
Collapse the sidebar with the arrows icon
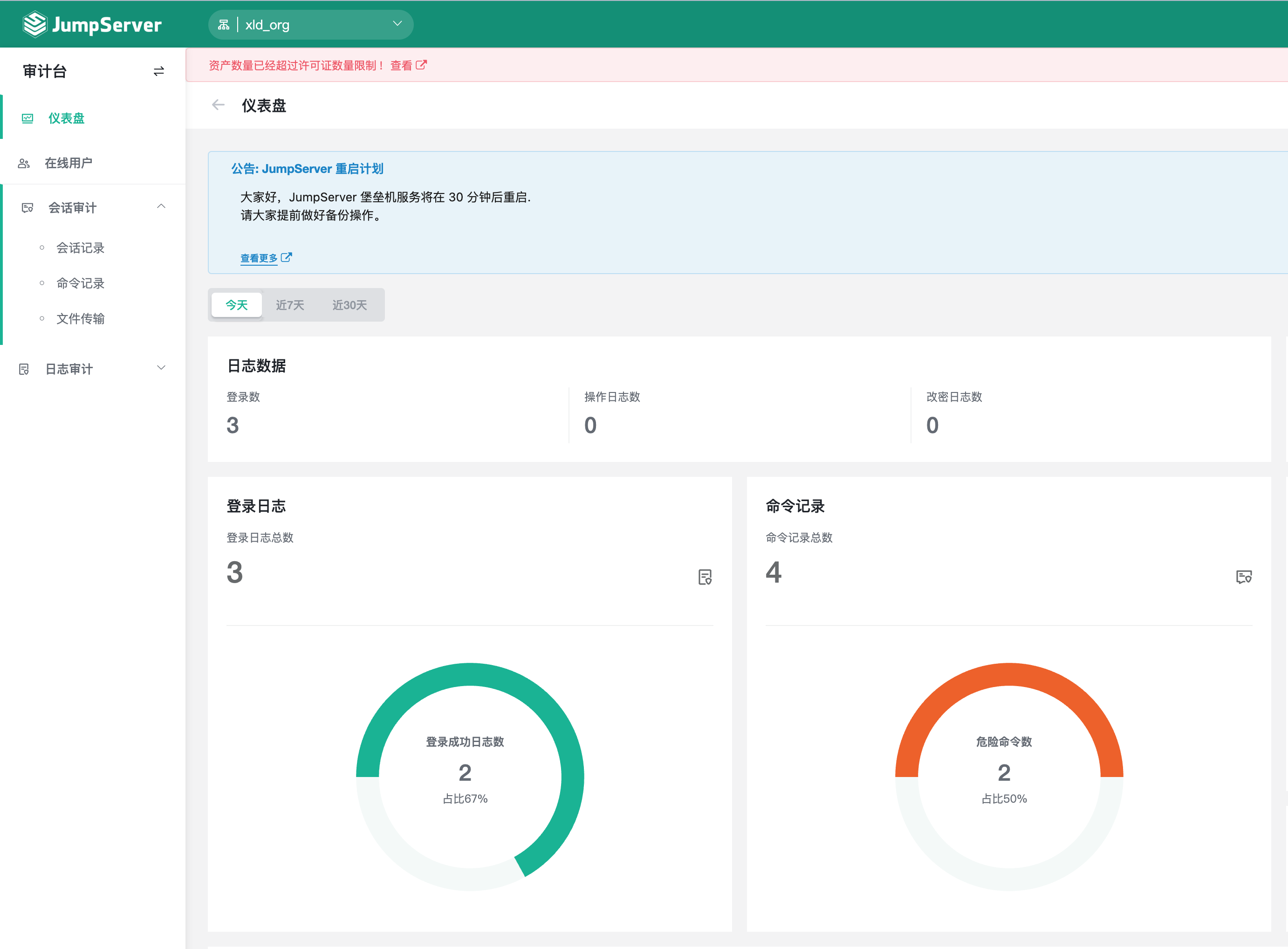159,71
